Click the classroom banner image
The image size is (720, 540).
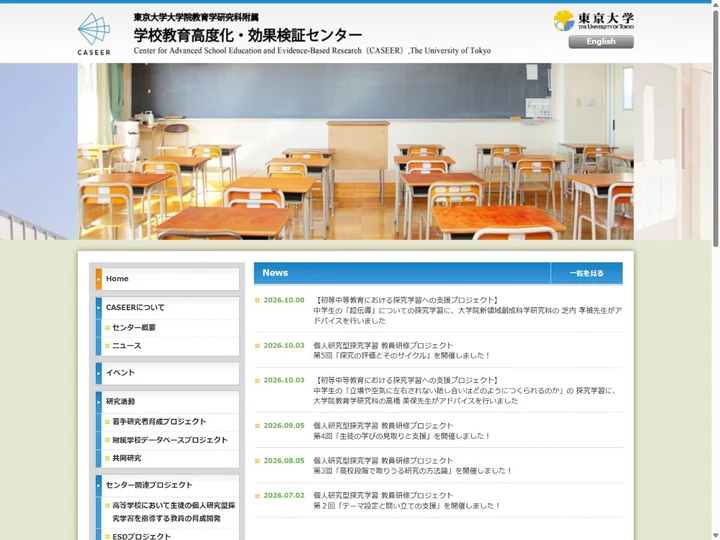click(356, 152)
